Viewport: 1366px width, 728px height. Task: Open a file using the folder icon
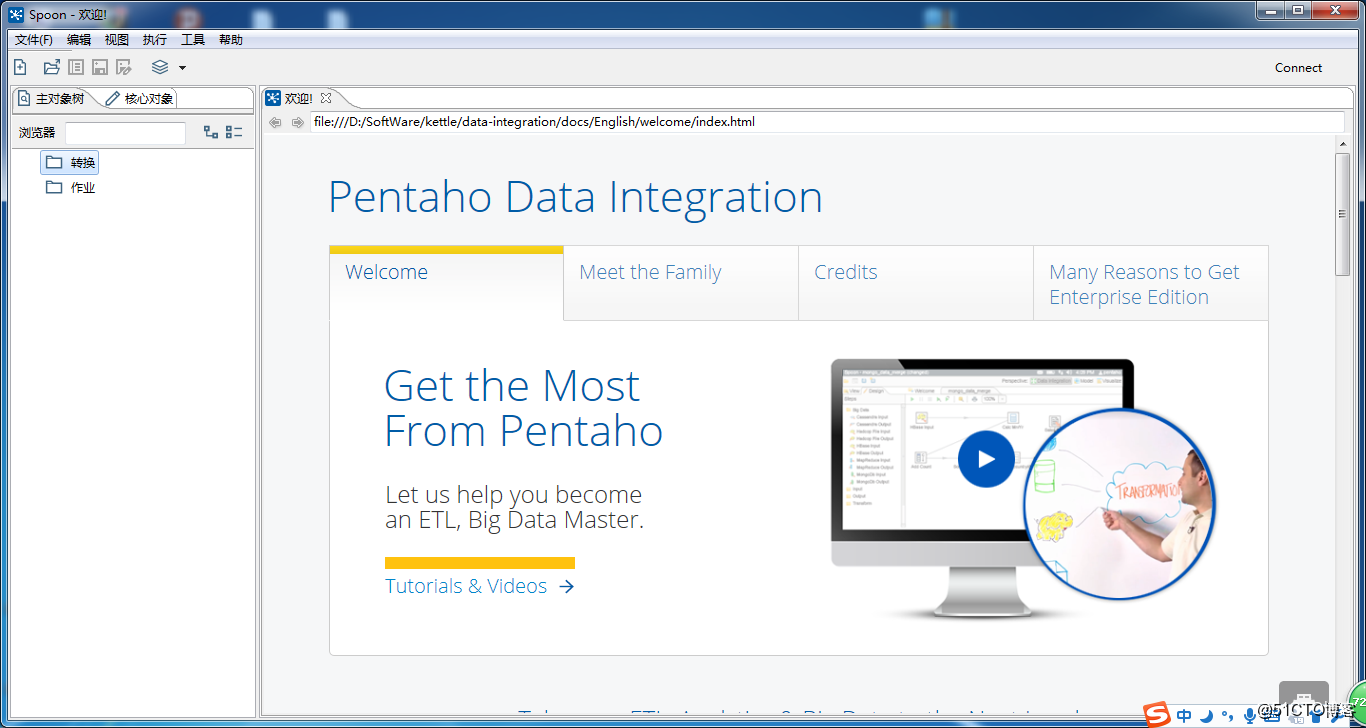pyautogui.click(x=52, y=67)
